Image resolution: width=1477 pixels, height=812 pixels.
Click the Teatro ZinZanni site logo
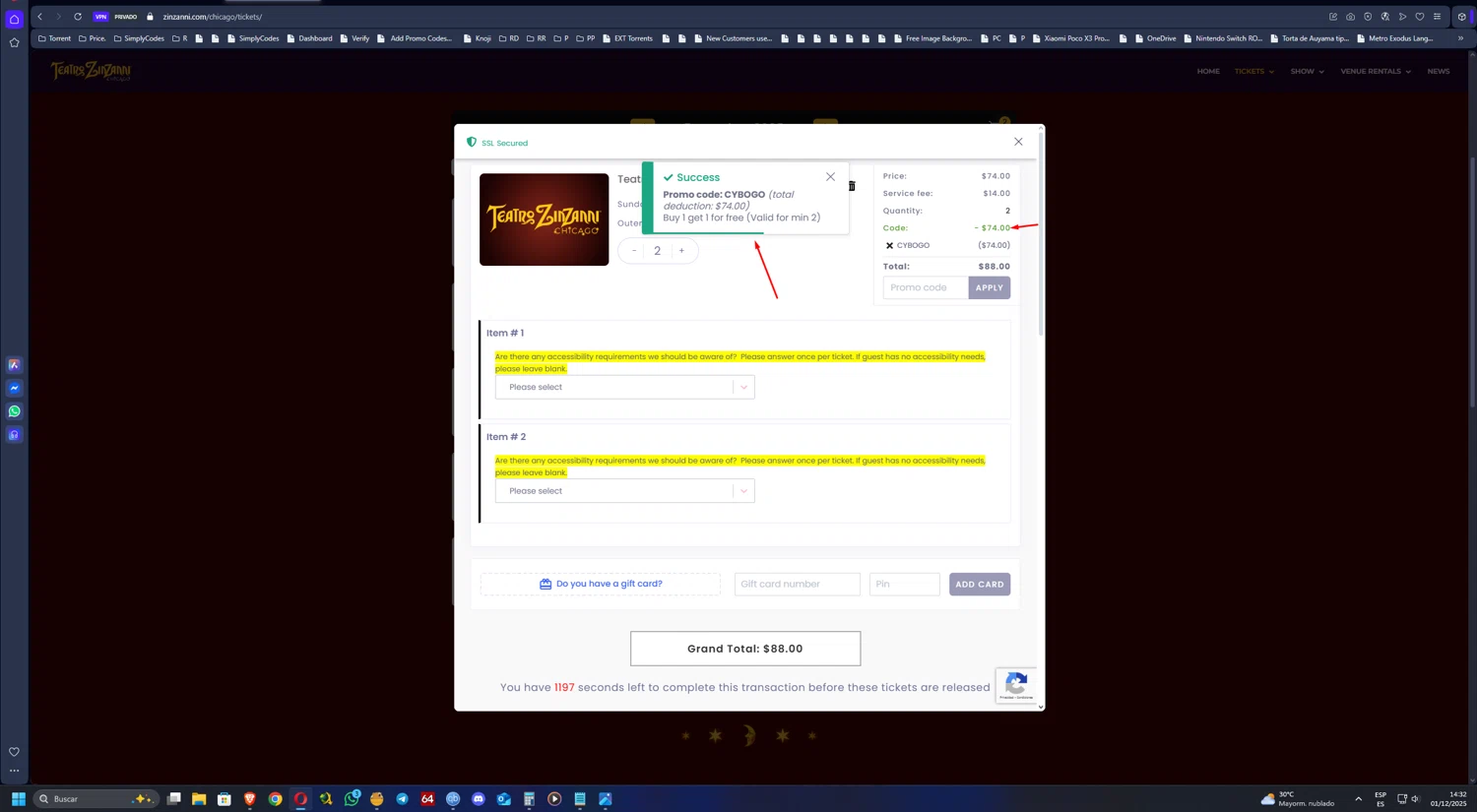[x=91, y=71]
